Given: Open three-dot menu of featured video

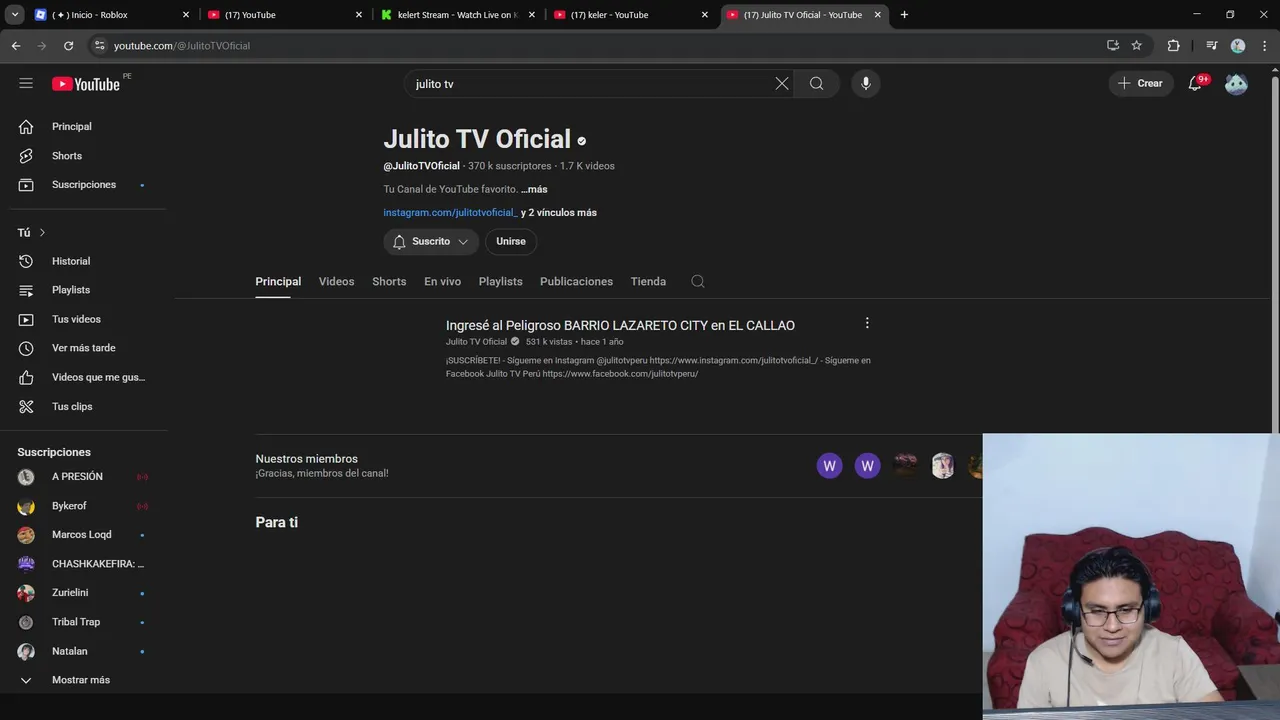Looking at the screenshot, I should pyautogui.click(x=867, y=323).
